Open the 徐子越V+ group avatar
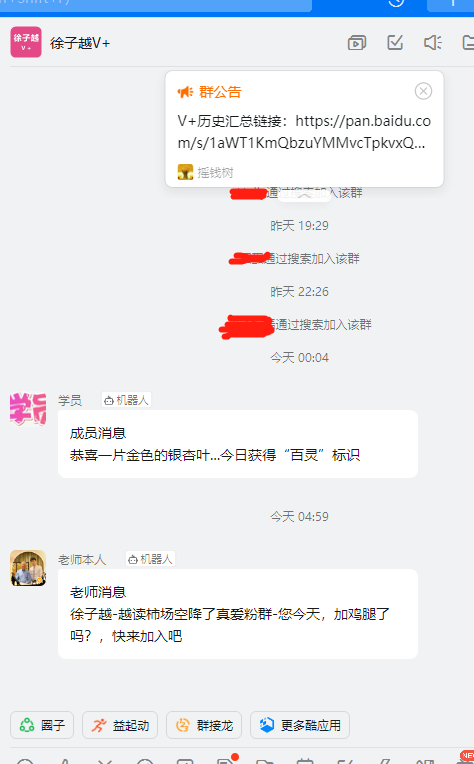The width and height of the screenshot is (474, 764). tap(26, 42)
